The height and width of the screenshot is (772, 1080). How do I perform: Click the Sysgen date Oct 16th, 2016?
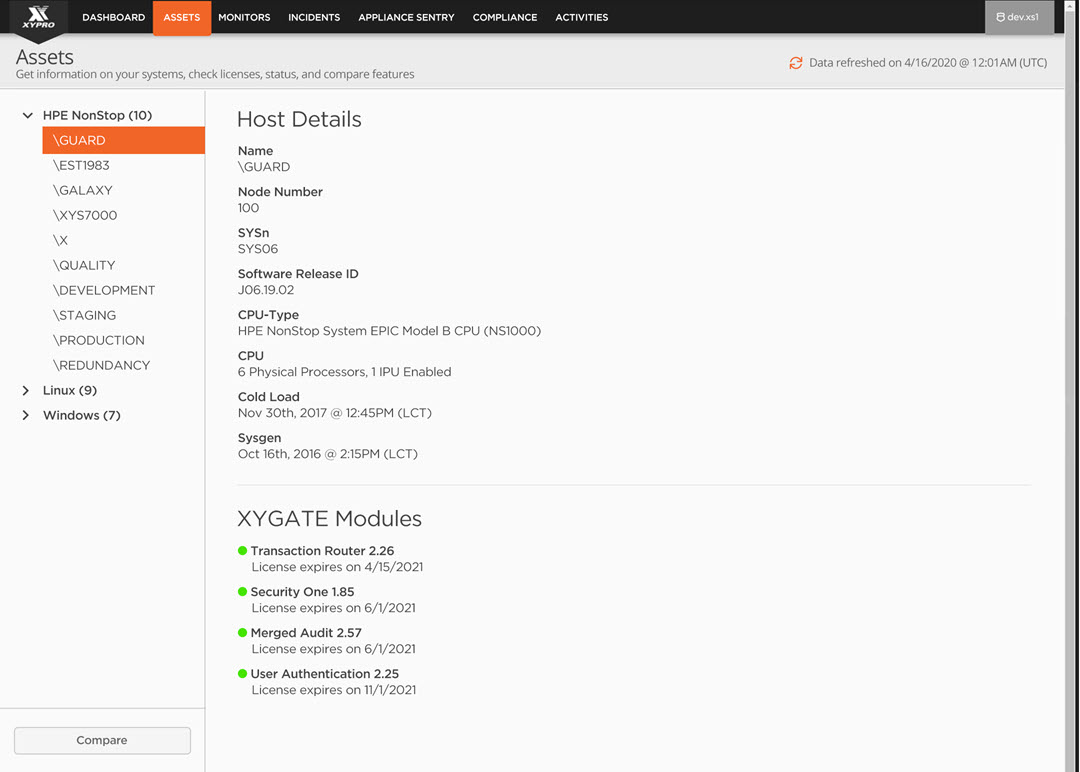pos(328,454)
